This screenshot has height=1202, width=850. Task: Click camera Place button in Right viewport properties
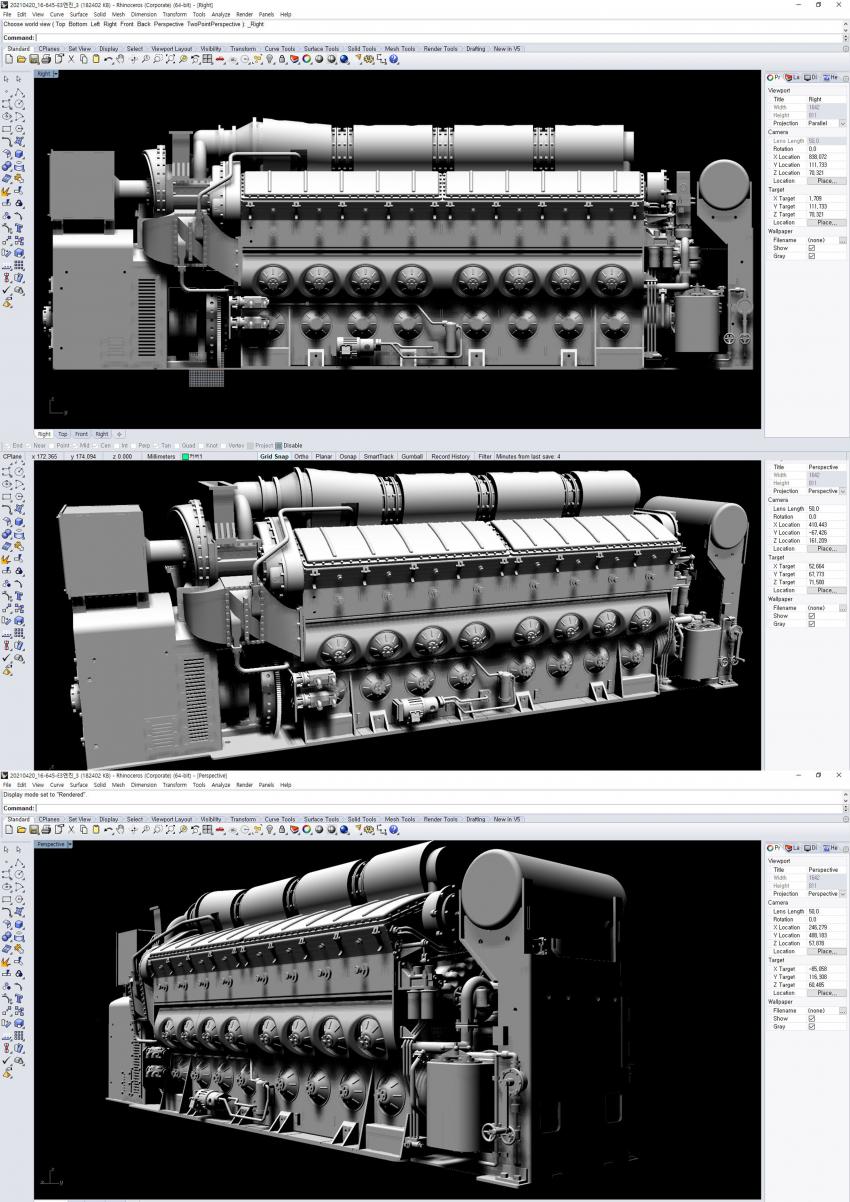826,181
